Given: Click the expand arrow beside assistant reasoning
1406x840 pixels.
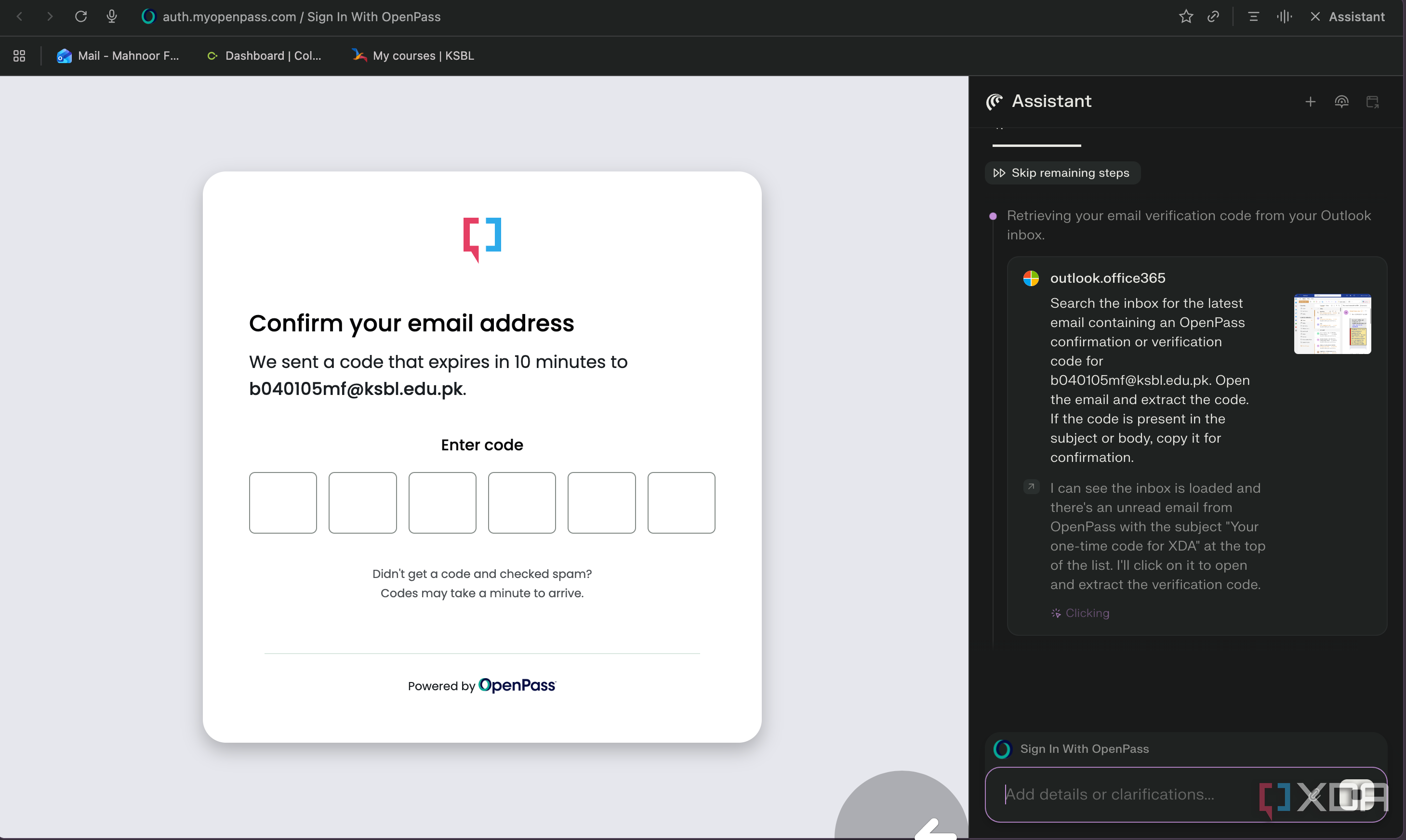Looking at the screenshot, I should coord(1031,487).
